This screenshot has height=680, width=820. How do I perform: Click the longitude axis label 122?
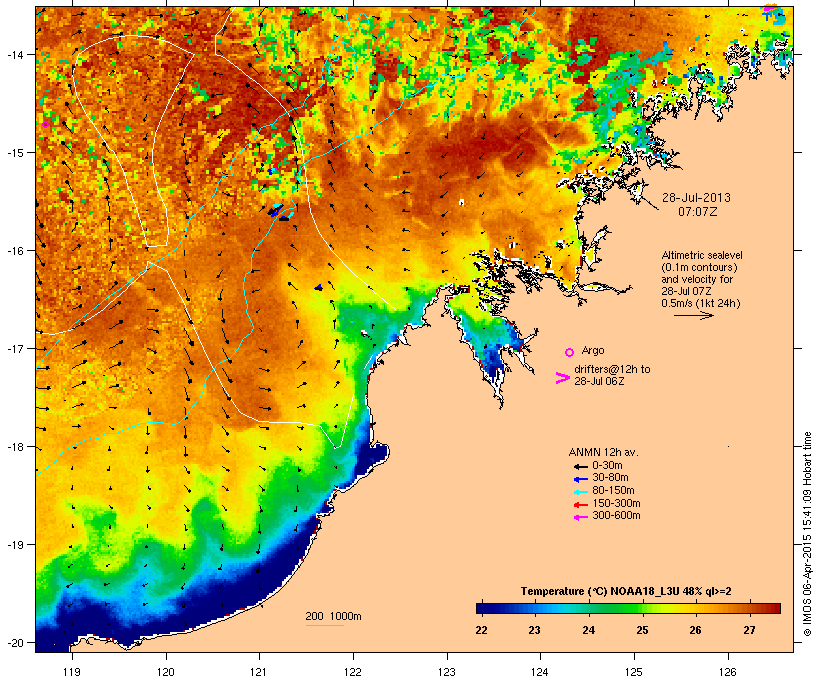coord(353,672)
